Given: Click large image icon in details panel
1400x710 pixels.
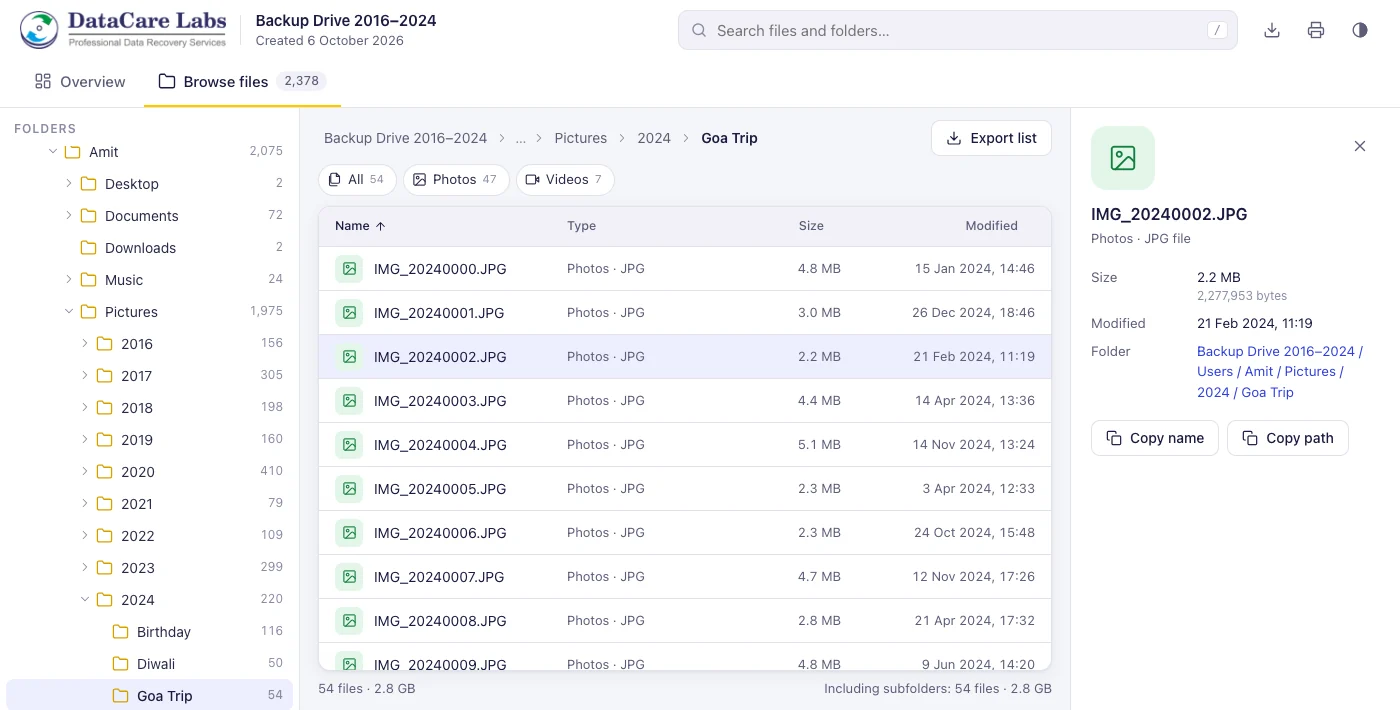Looking at the screenshot, I should coord(1123,158).
